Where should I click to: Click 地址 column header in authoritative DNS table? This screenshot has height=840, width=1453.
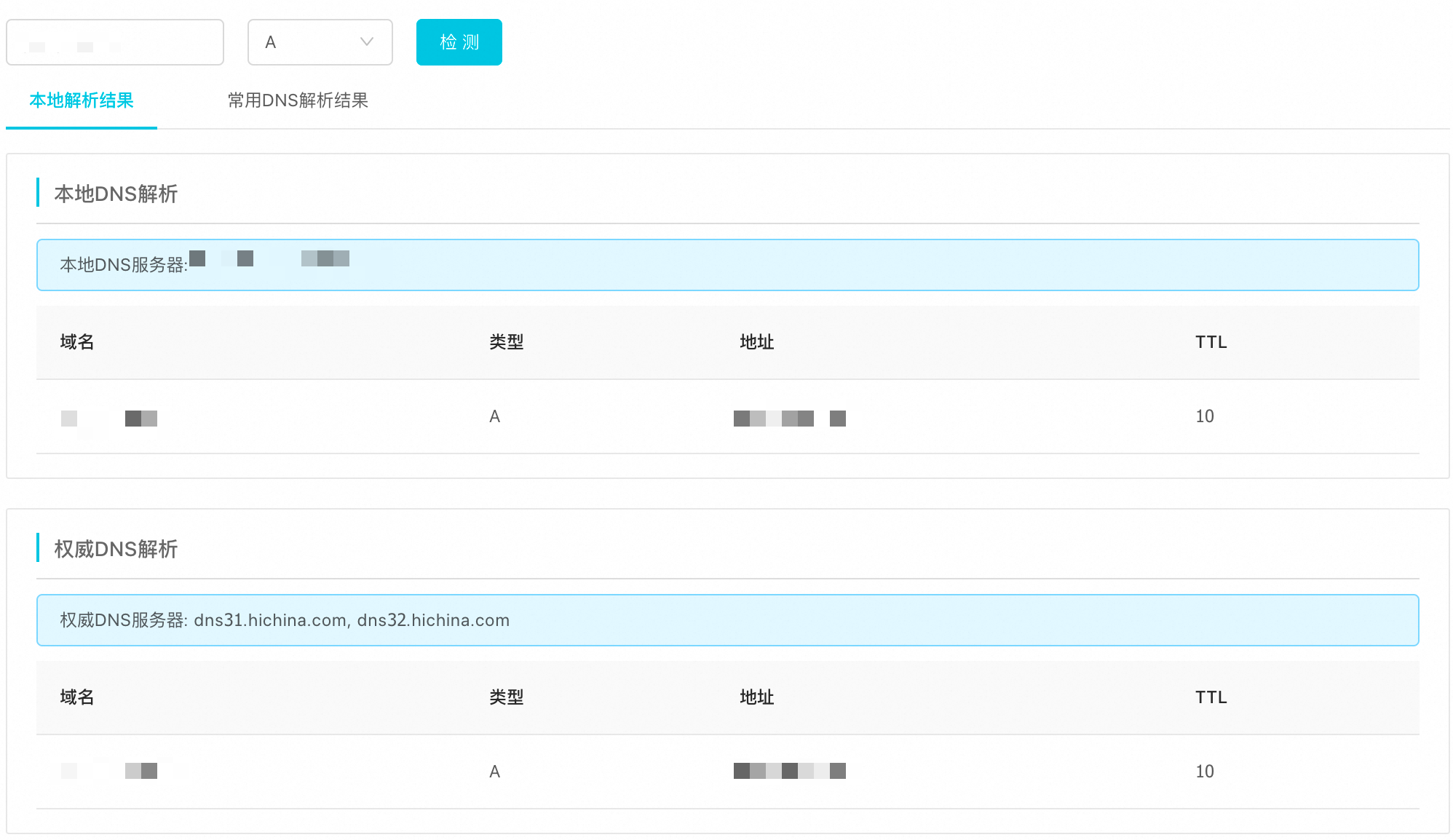(x=757, y=697)
